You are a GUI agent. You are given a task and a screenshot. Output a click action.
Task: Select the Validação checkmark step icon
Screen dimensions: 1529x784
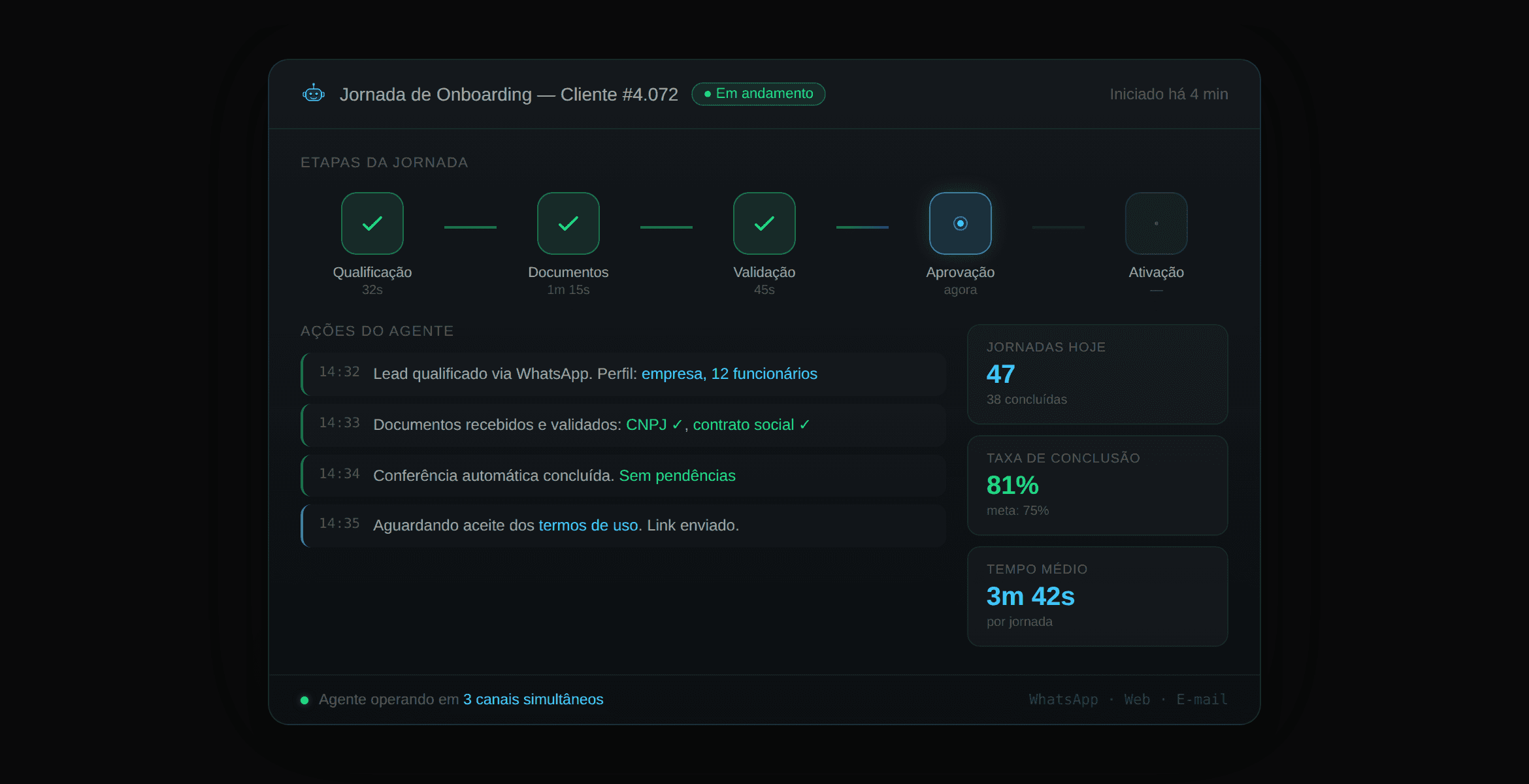coord(764,223)
